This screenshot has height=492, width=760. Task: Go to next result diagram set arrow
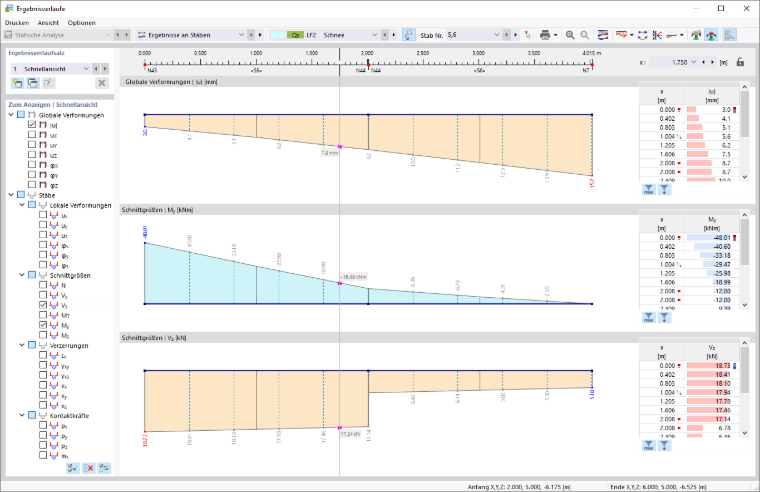tap(105, 69)
